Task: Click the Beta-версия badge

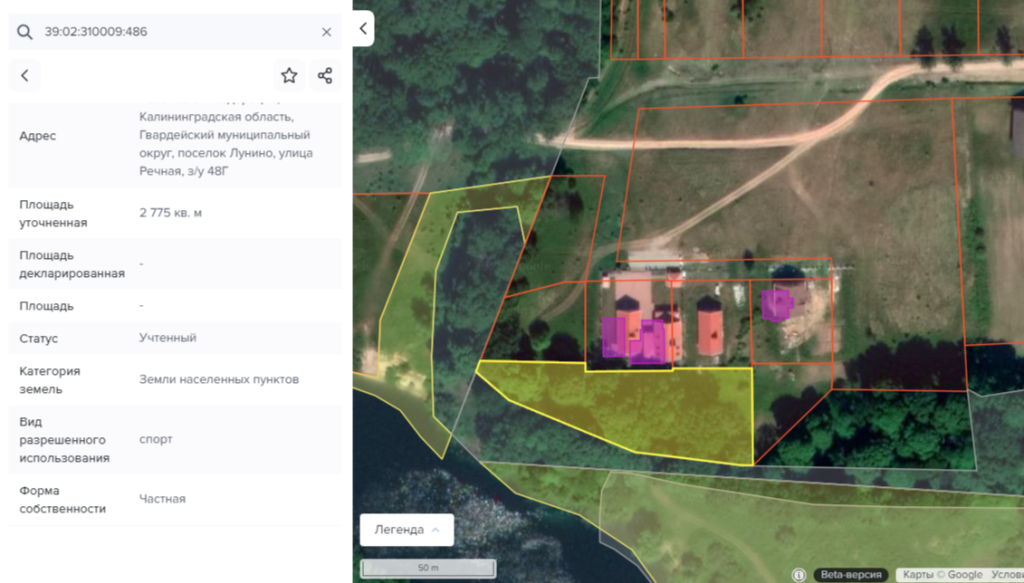Action: [850, 575]
